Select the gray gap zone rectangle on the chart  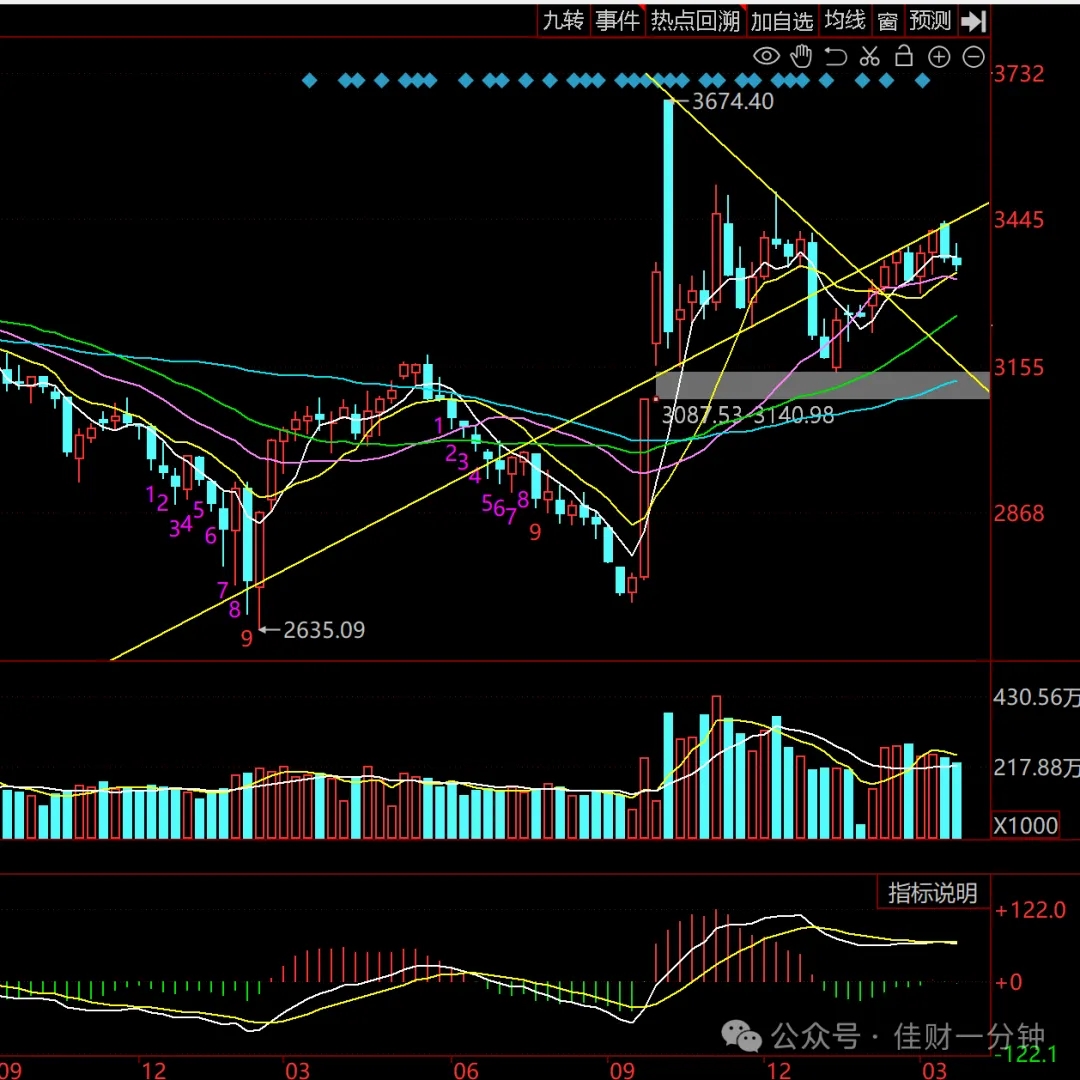[822, 385]
